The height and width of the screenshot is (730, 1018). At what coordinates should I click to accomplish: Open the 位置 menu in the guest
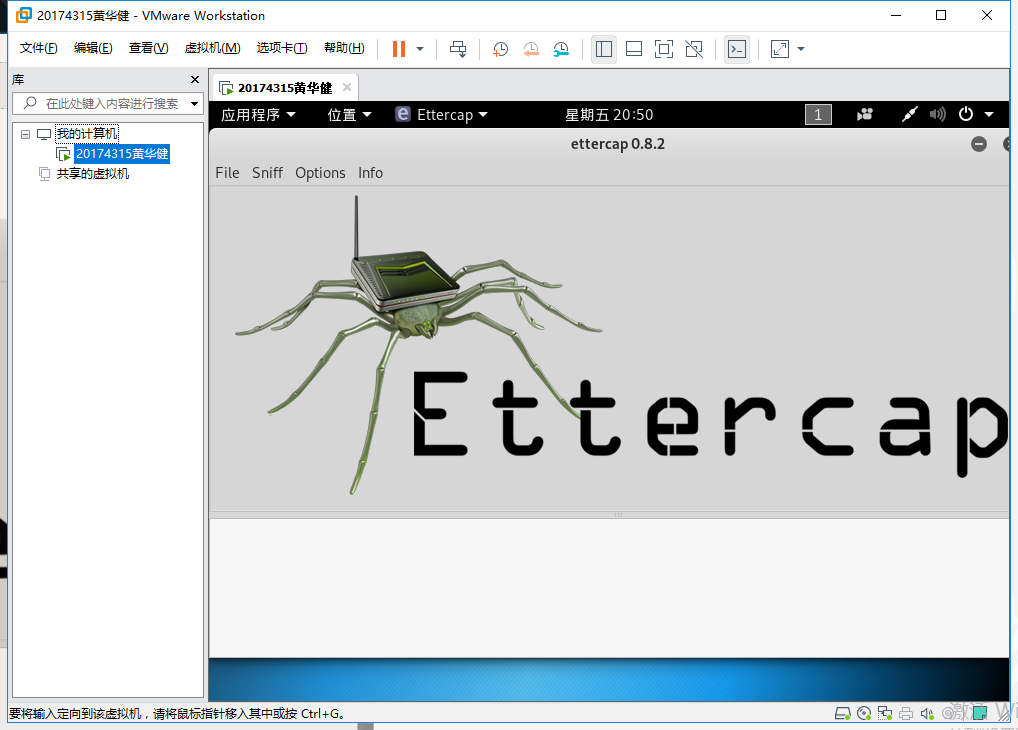point(349,115)
